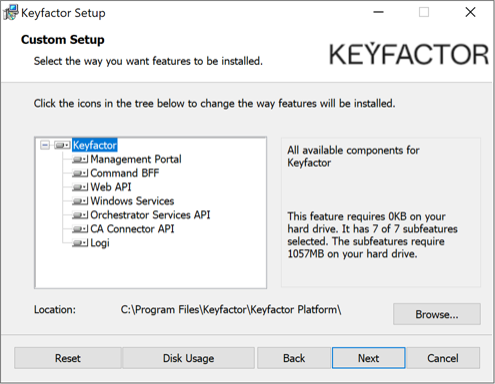Click the CA Connector API drive icon

point(80,229)
